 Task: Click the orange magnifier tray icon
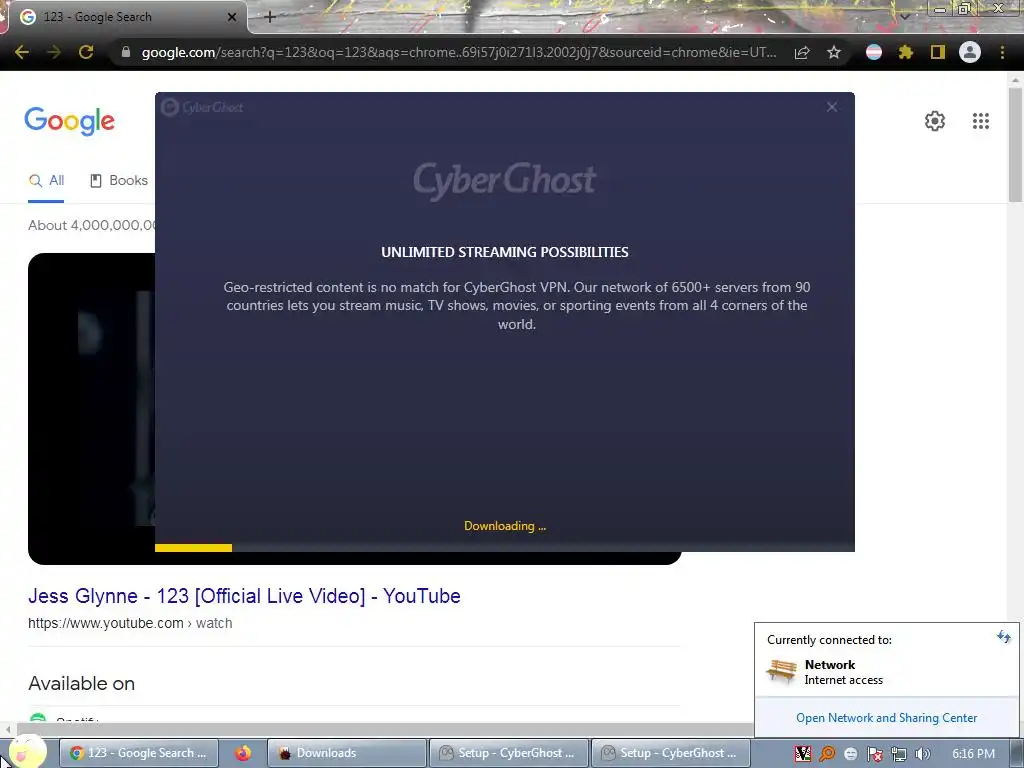coord(827,754)
